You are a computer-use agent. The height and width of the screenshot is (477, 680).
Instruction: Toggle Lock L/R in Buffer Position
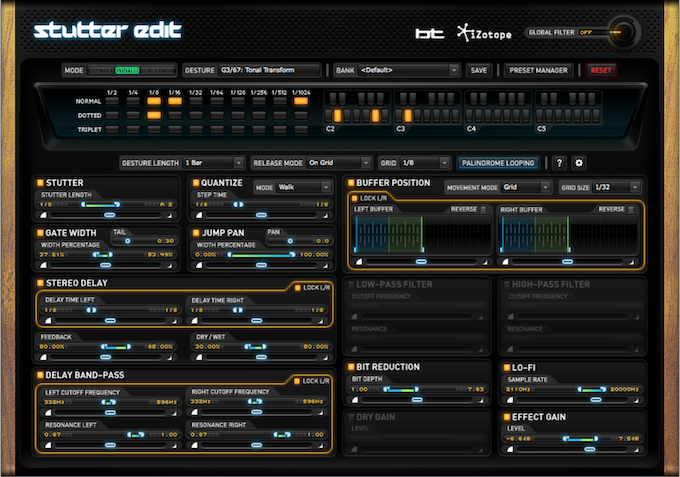coord(354,198)
